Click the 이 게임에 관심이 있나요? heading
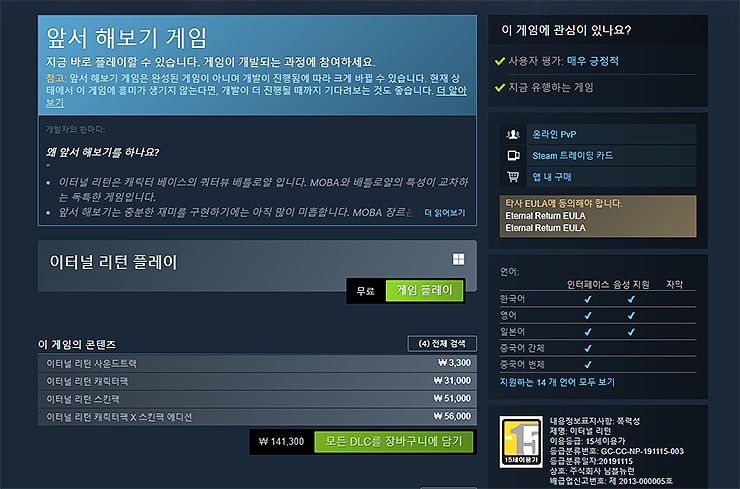Screen dimensions: 740x489 (566, 30)
